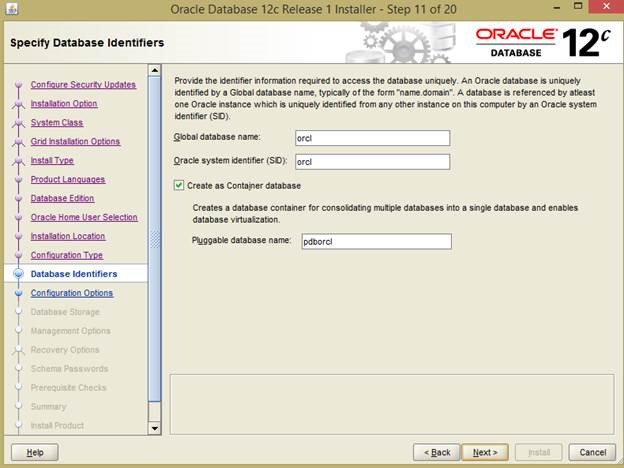Click the Configure Security Updates step bullet icon

point(18,84)
